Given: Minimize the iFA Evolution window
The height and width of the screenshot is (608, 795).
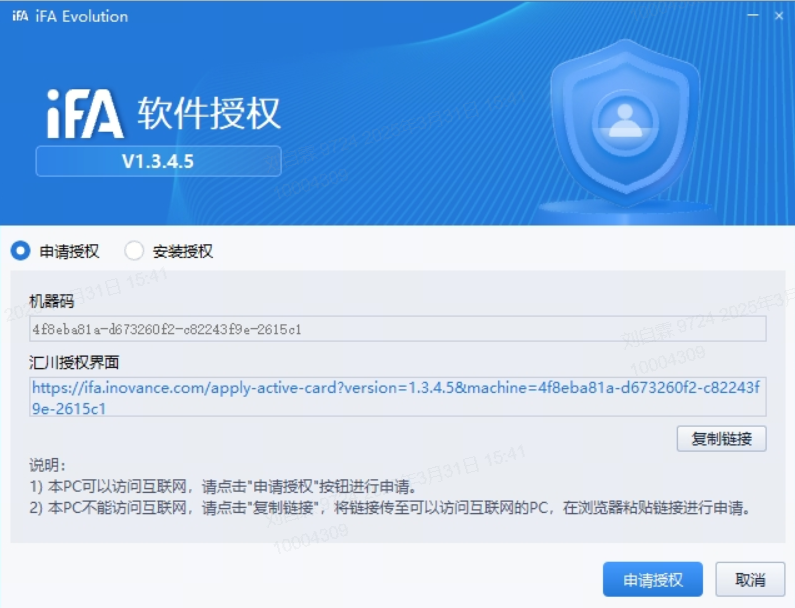Looking at the screenshot, I should (x=753, y=16).
